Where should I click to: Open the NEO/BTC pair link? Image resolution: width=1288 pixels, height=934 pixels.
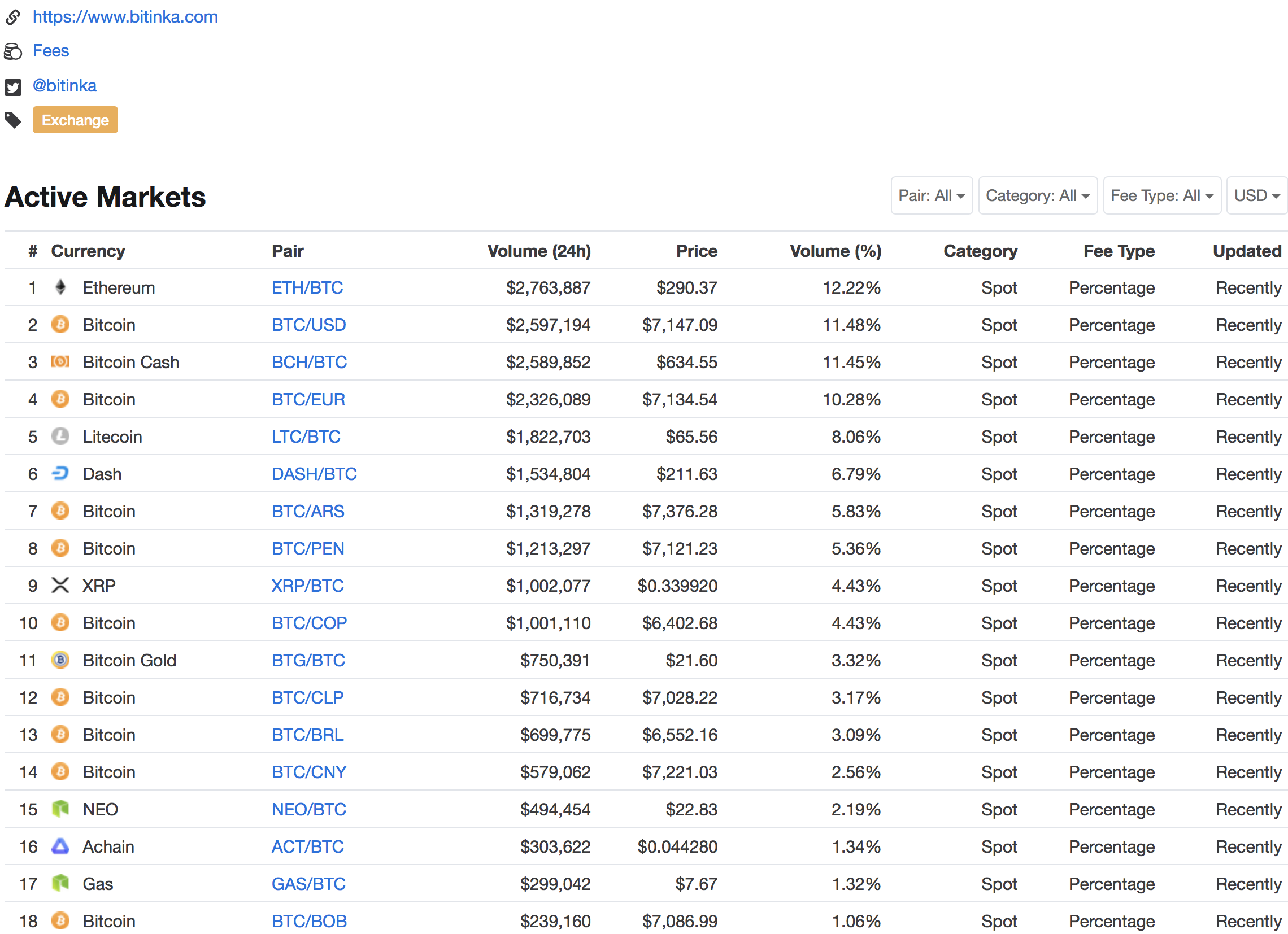(x=309, y=810)
